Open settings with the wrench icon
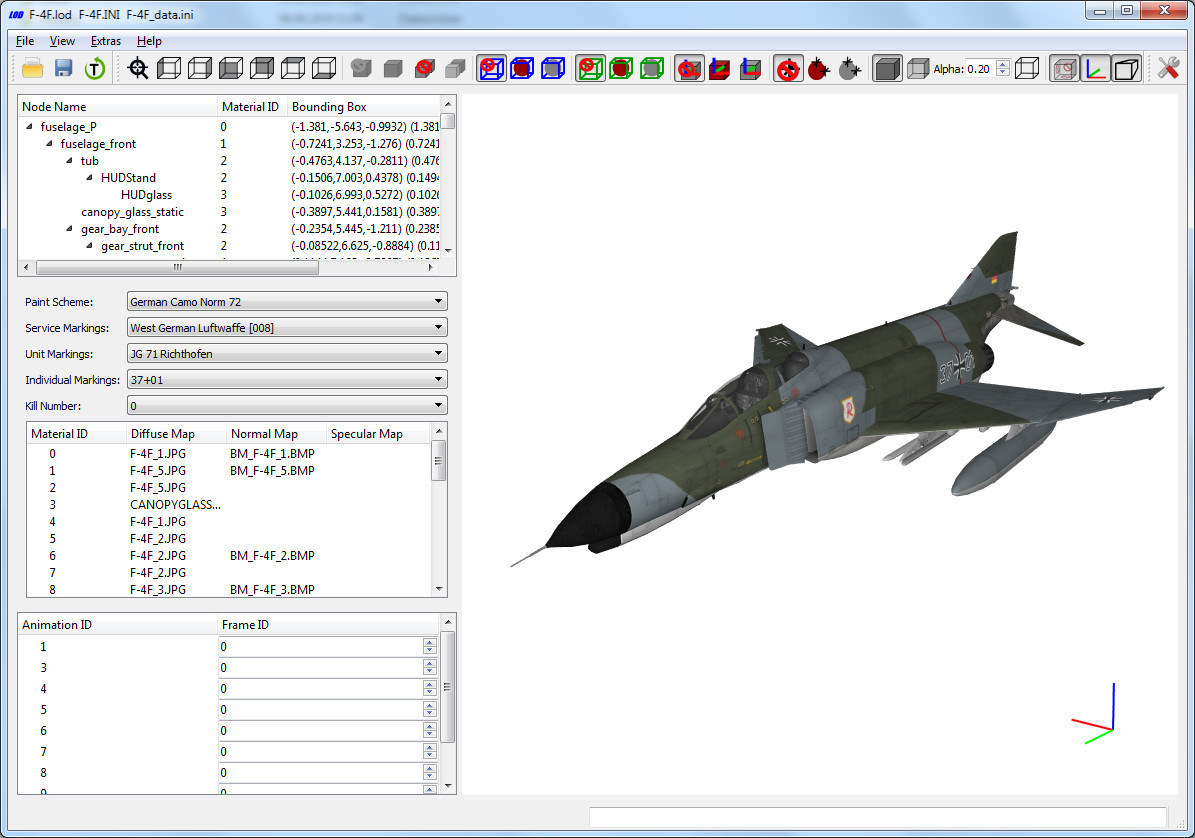This screenshot has height=838, width=1195. click(x=1168, y=69)
